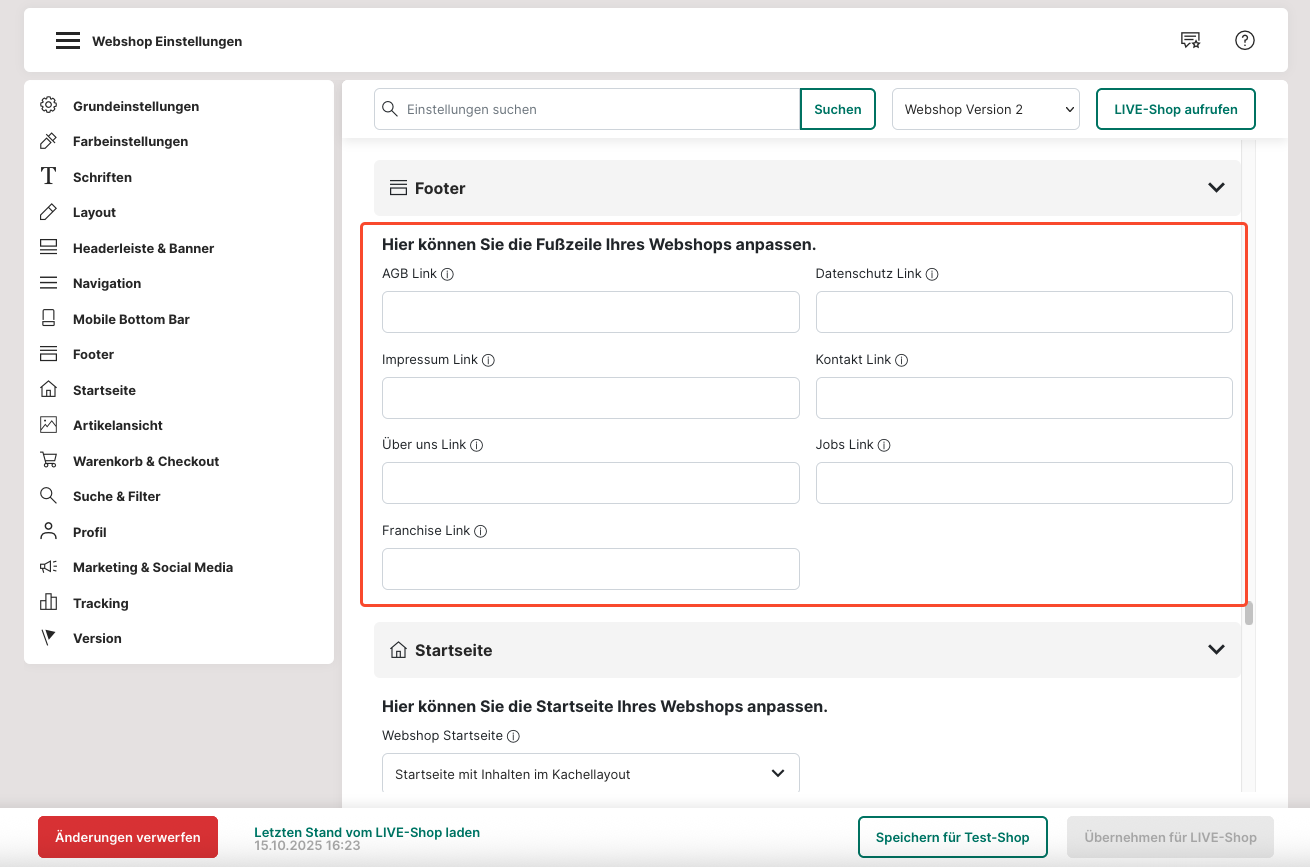Viewport: 1310px width, 867px height.
Task: Click the feedback chat icon
Action: (x=1190, y=40)
